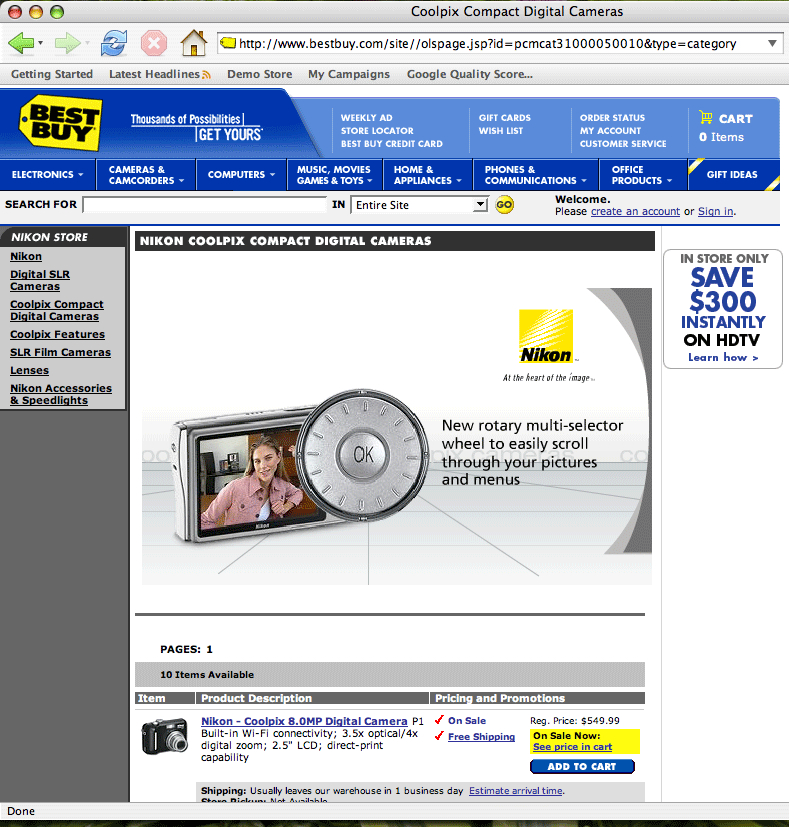Open the shopping Cart icon
The image size is (789, 827).
(707, 118)
